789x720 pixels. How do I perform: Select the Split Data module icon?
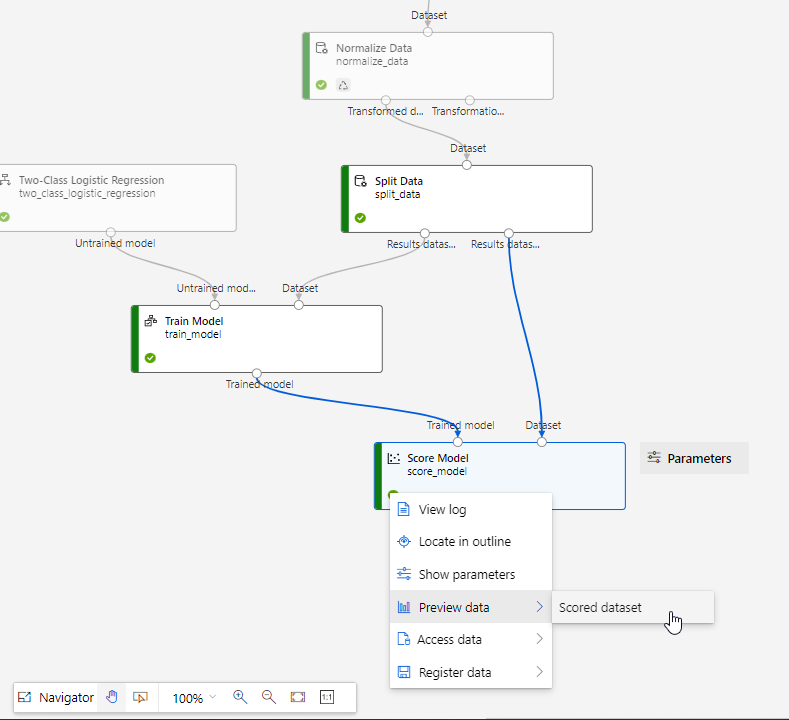[x=361, y=181]
